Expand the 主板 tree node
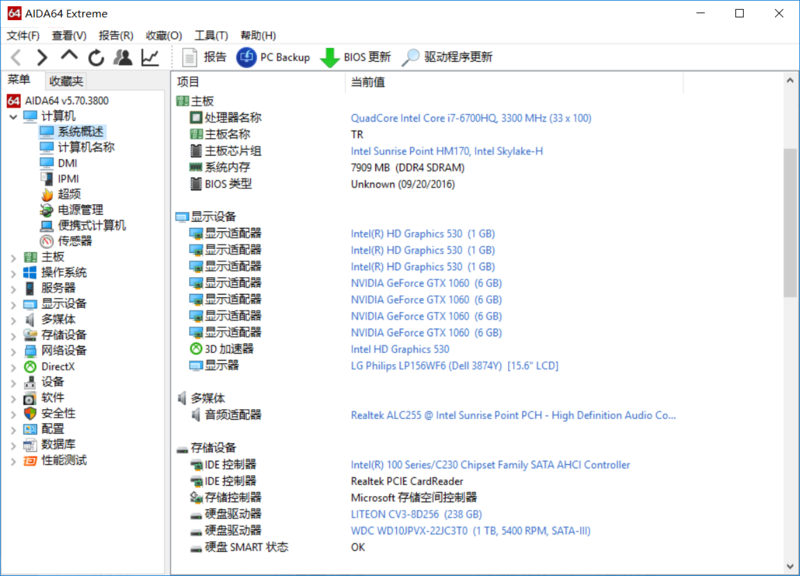The width and height of the screenshot is (800, 576). coord(13,258)
